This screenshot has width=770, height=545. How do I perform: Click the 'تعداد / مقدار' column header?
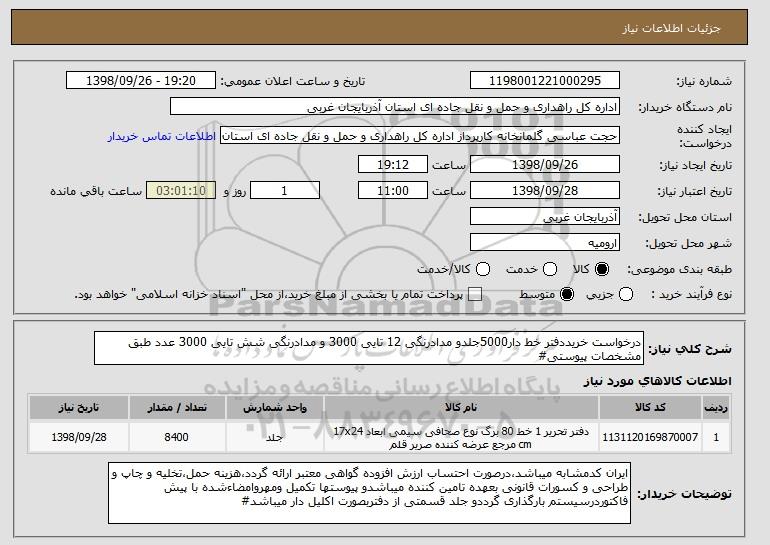(177, 408)
